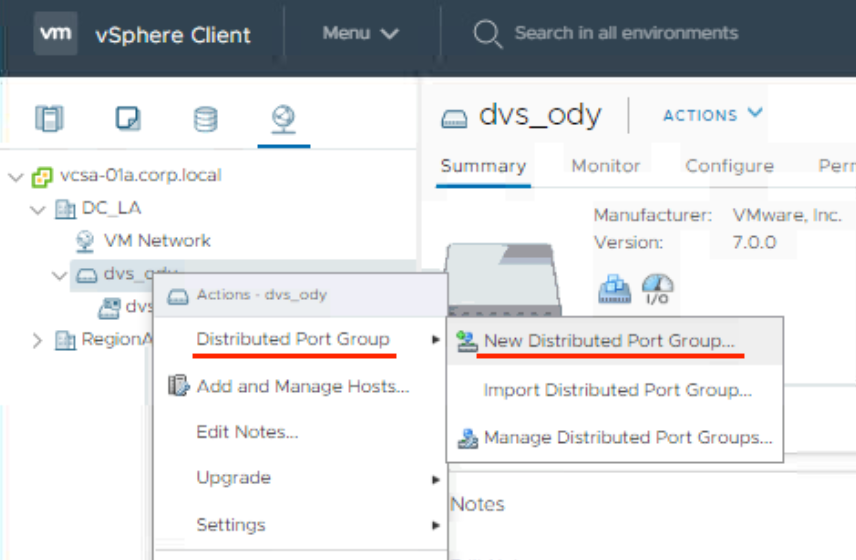Screen dimensions: 856x560
Task: Click the uplink port group icon under dvs_ody
Action: [109, 308]
